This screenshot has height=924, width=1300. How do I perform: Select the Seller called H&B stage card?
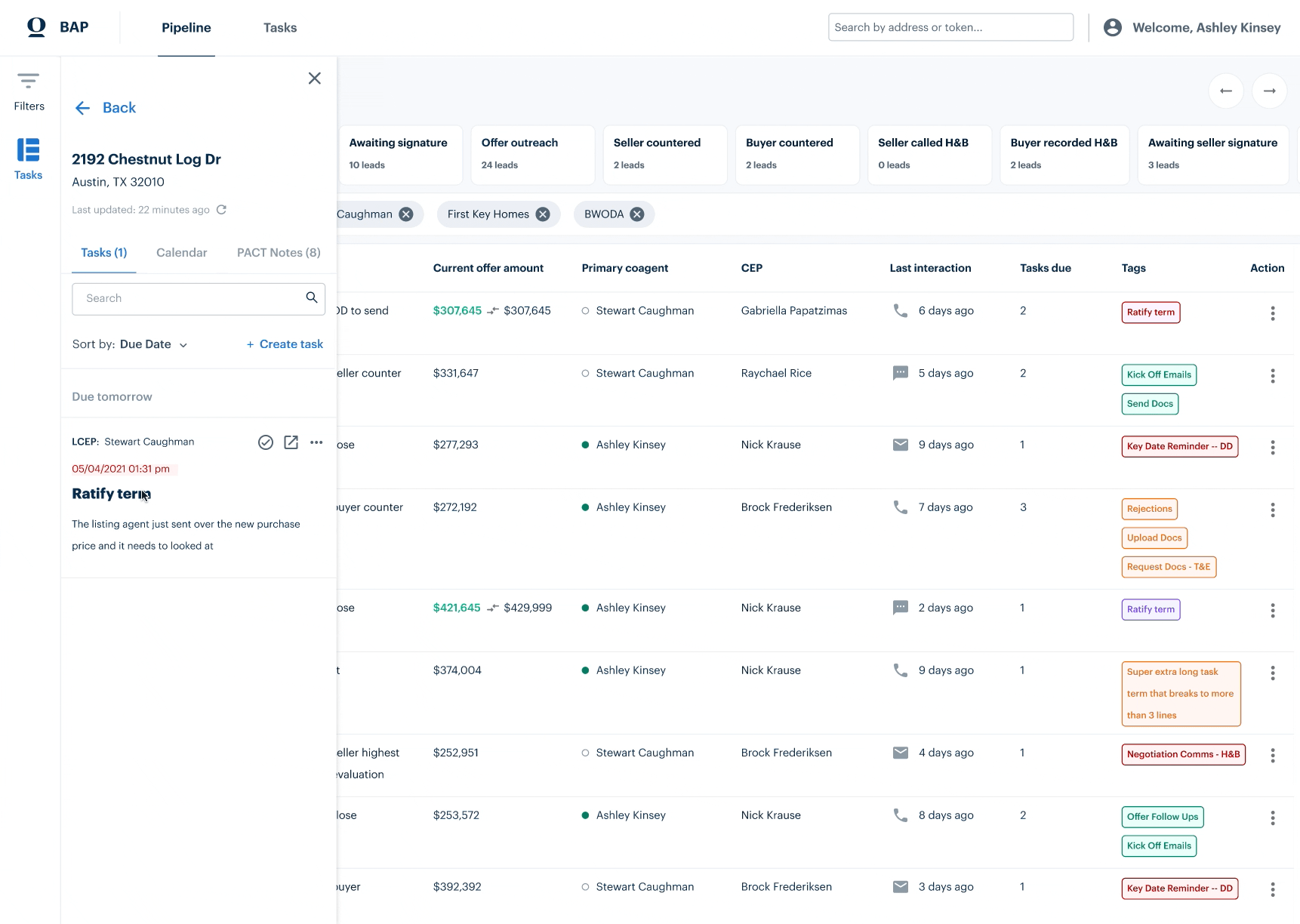point(929,155)
